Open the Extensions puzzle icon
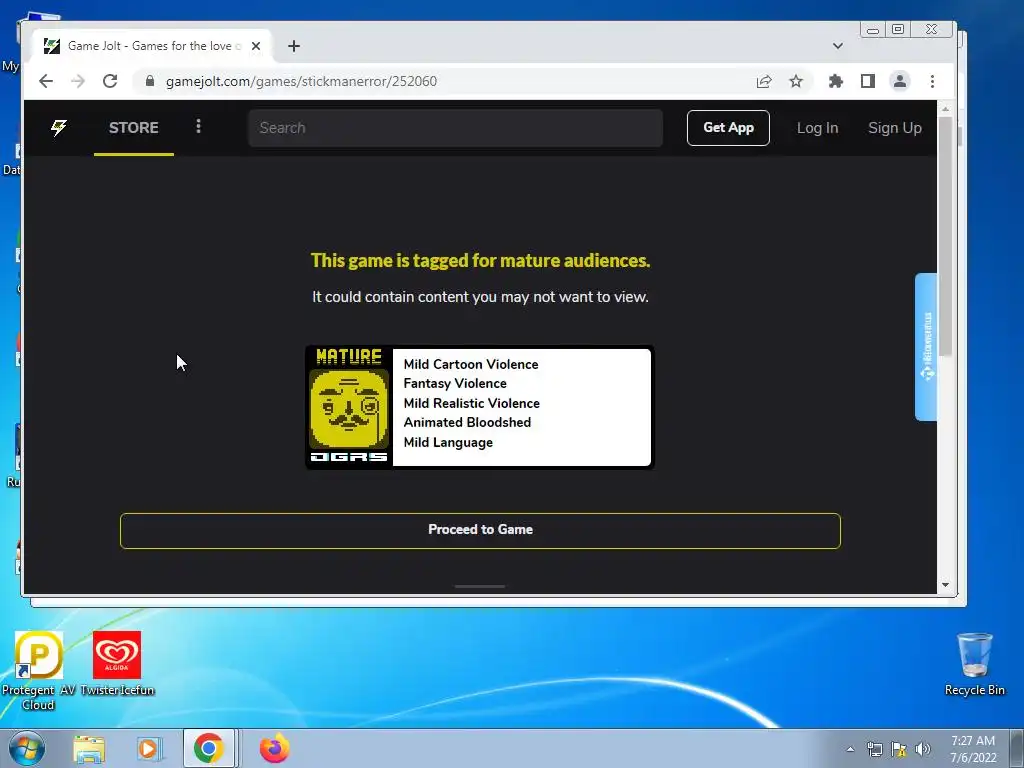The width and height of the screenshot is (1024, 768). point(835,81)
